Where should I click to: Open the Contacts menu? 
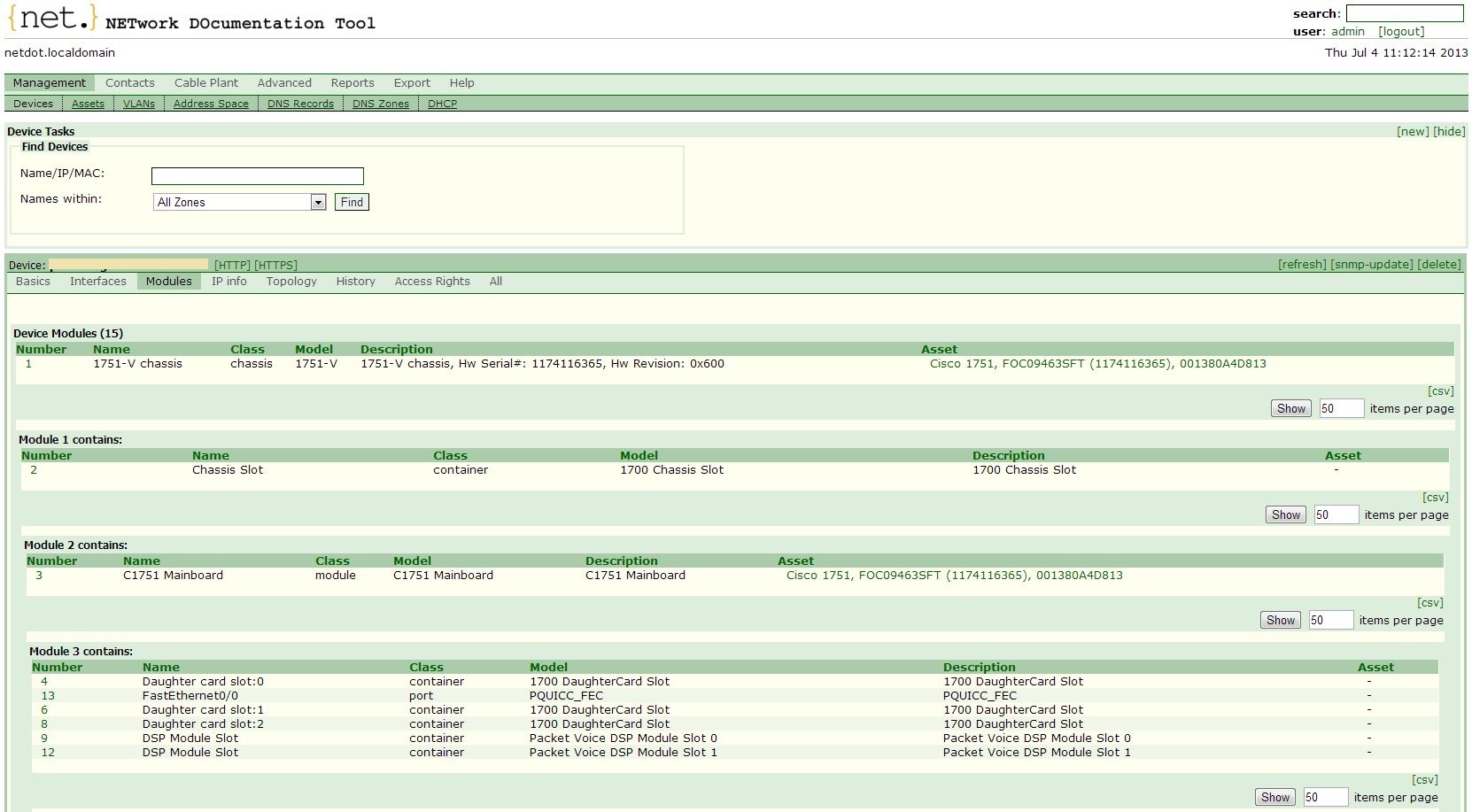130,82
